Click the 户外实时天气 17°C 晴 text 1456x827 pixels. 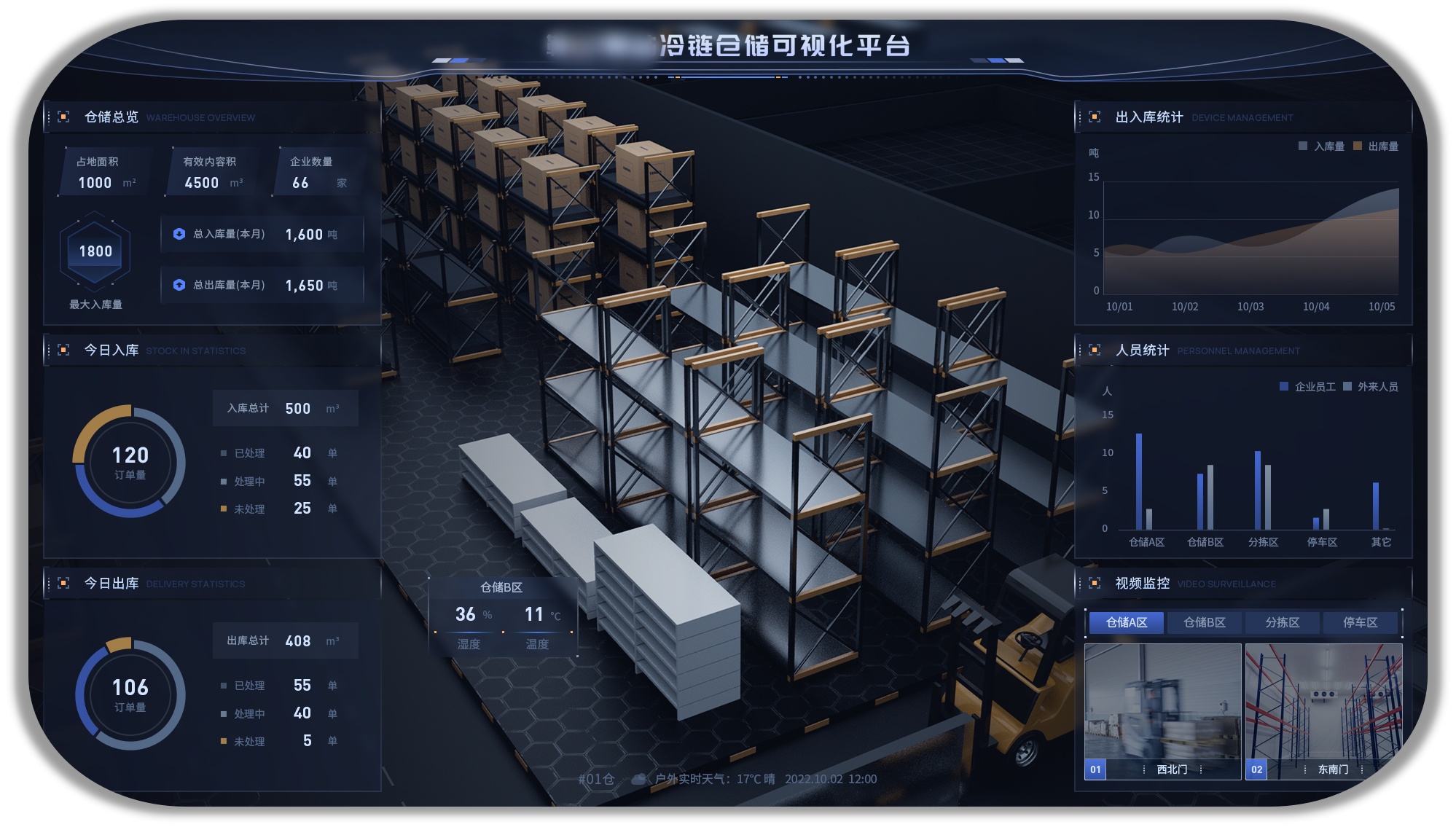click(714, 779)
